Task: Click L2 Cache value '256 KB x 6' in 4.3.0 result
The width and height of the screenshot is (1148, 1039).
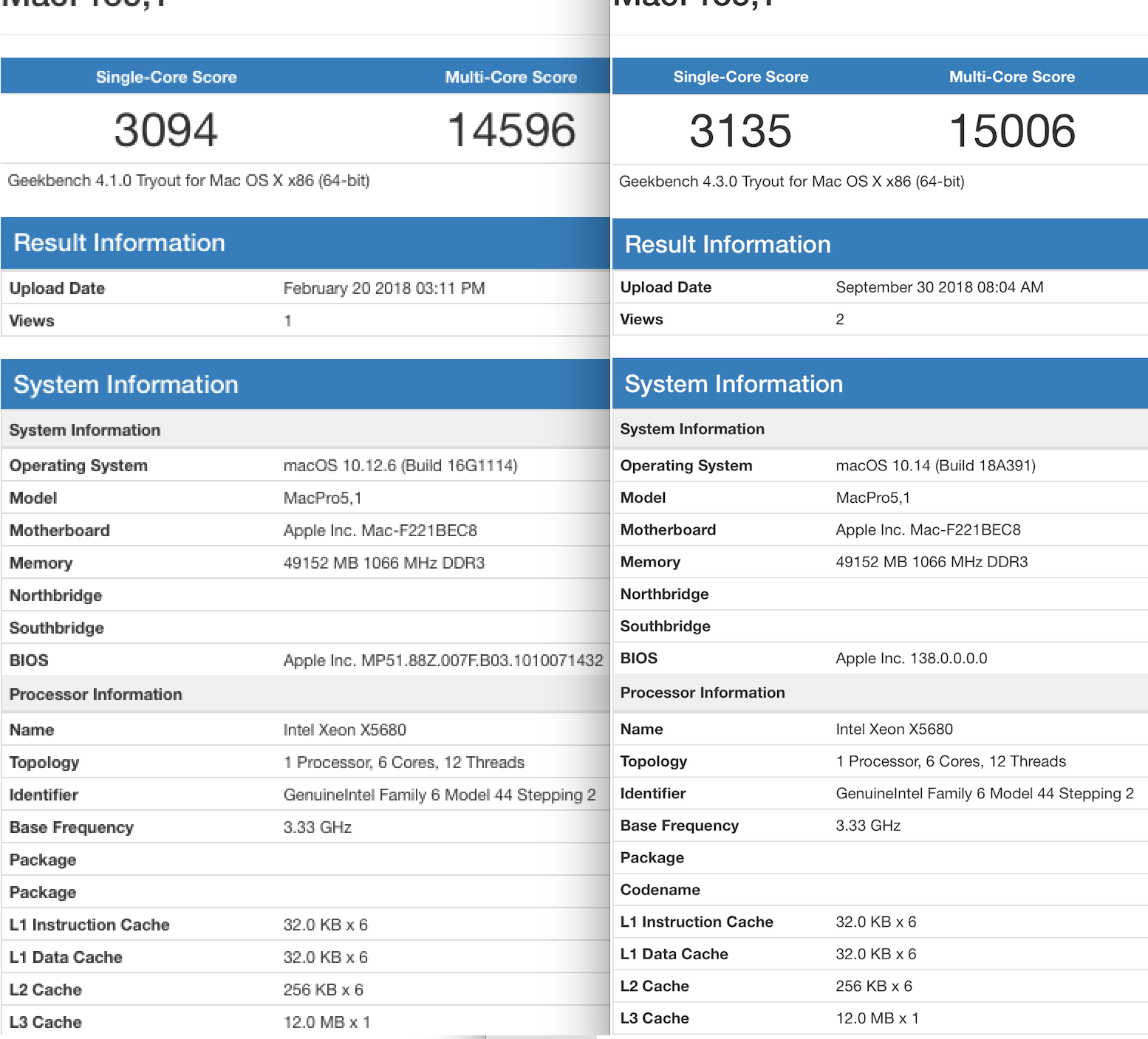Action: [874, 987]
